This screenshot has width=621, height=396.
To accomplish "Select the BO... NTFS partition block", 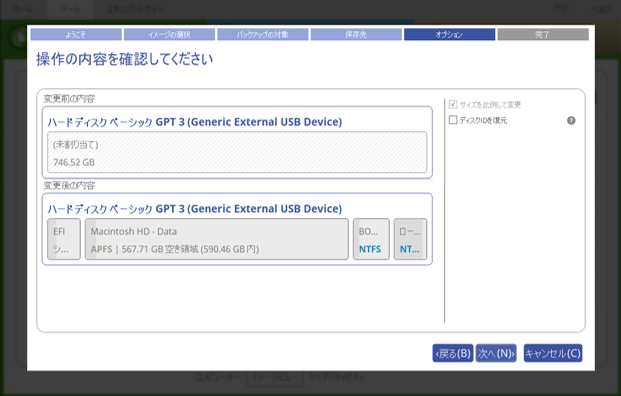I will pos(371,239).
